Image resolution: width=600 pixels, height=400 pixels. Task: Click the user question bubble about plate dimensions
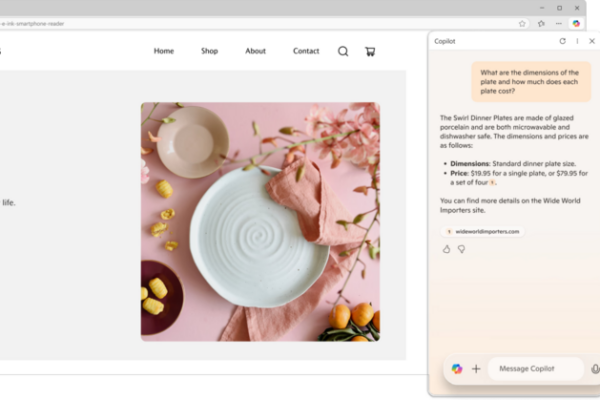(x=531, y=82)
